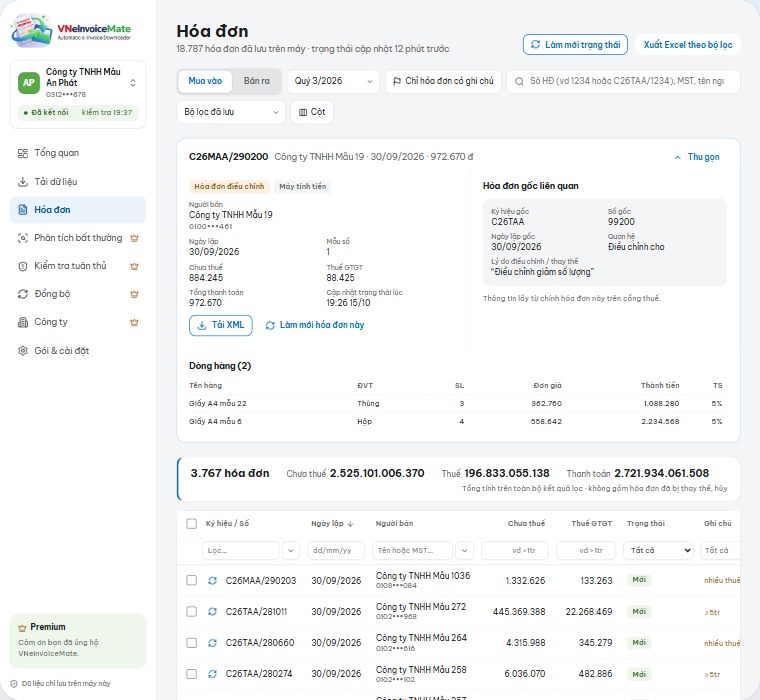Check the box for invoice C26TAA/280274
The width and height of the screenshot is (760, 700).
click(x=191, y=674)
